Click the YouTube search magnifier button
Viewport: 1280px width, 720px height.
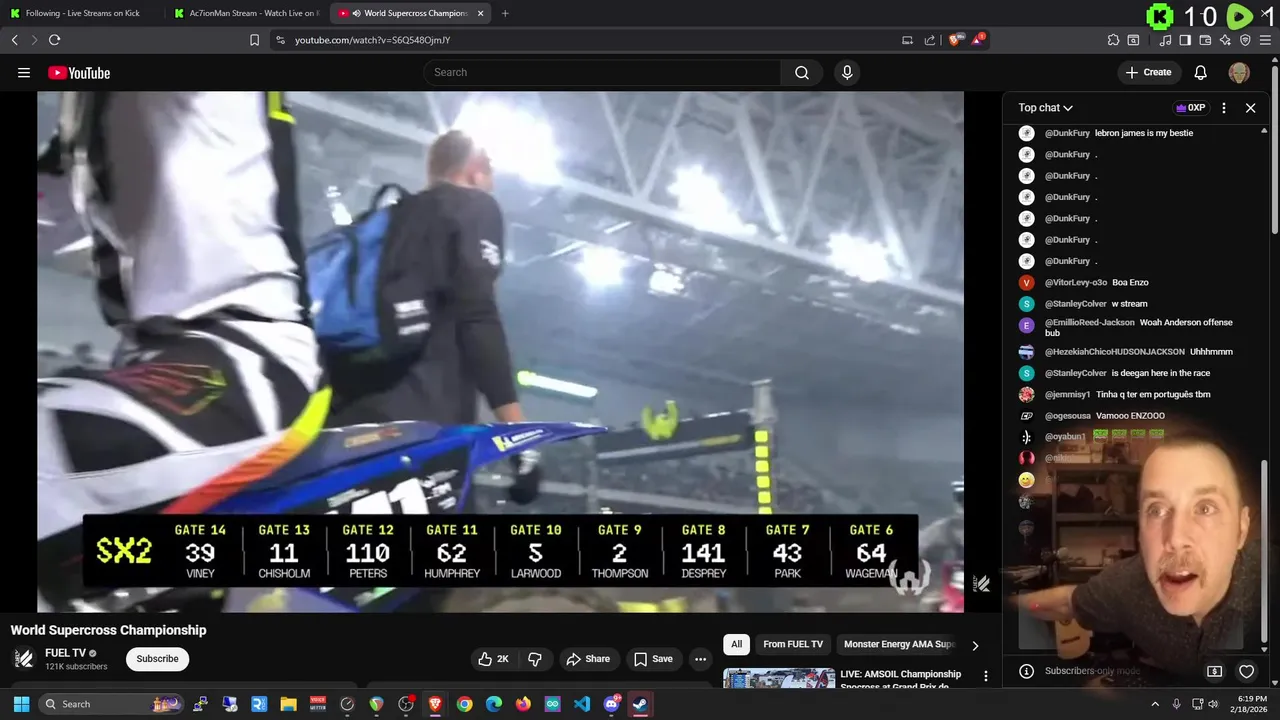[x=802, y=72]
